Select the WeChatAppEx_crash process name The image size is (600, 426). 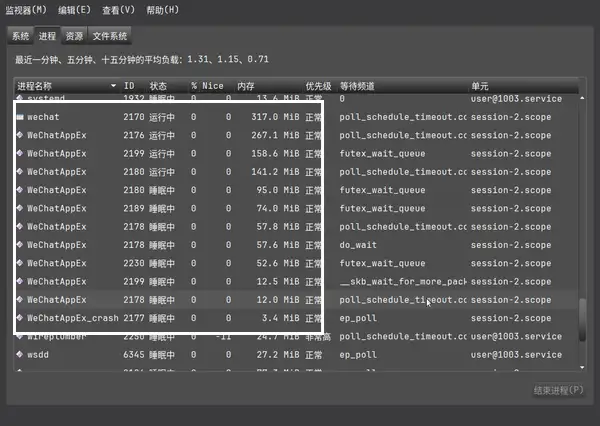click(73, 318)
